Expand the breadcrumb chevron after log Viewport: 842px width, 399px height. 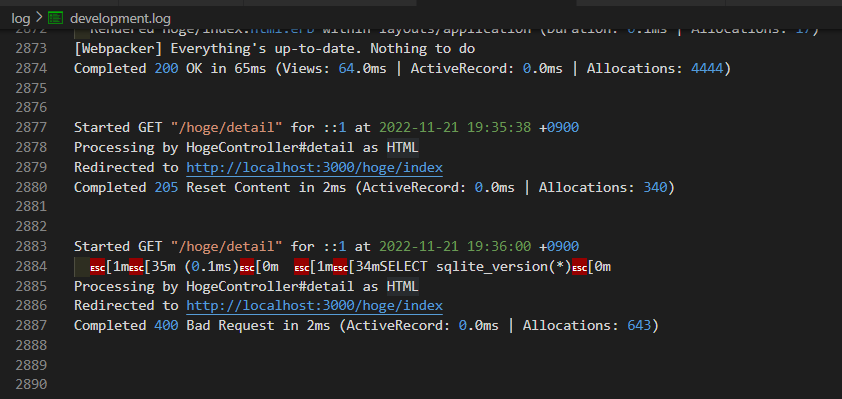pyautogui.click(x=39, y=18)
